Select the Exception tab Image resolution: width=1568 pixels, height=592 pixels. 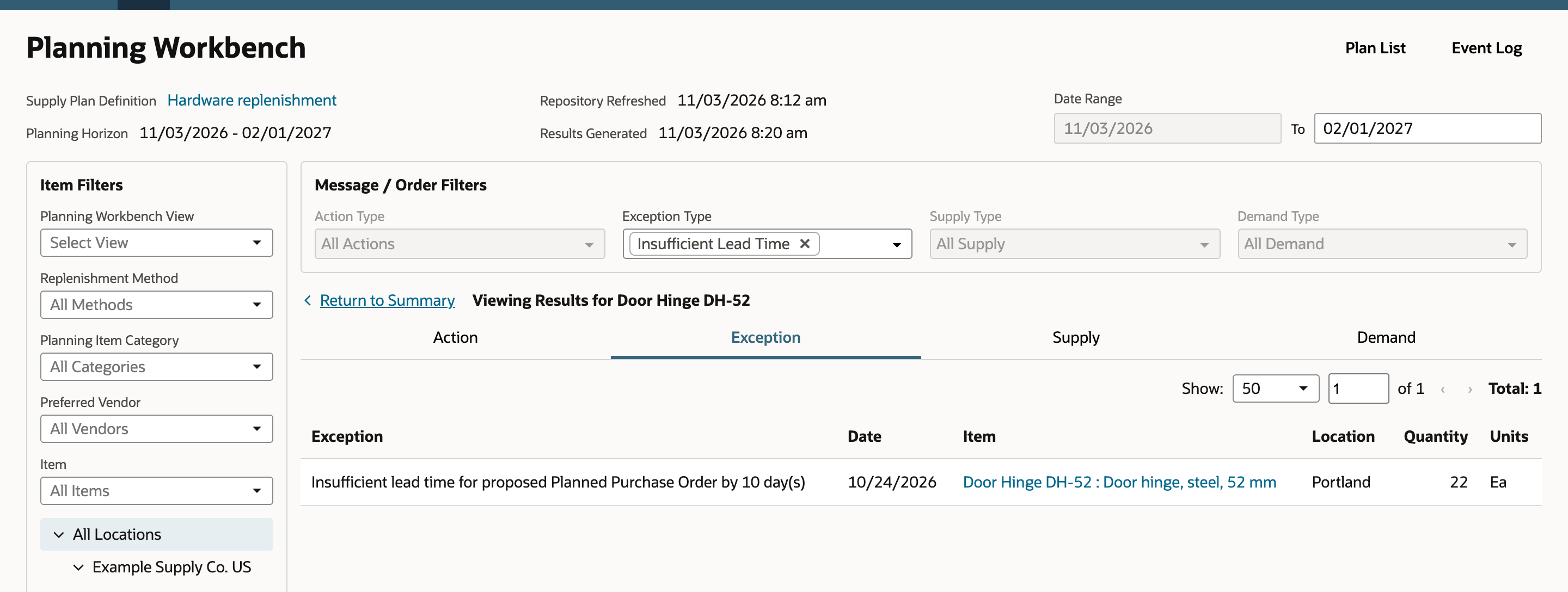(x=765, y=338)
